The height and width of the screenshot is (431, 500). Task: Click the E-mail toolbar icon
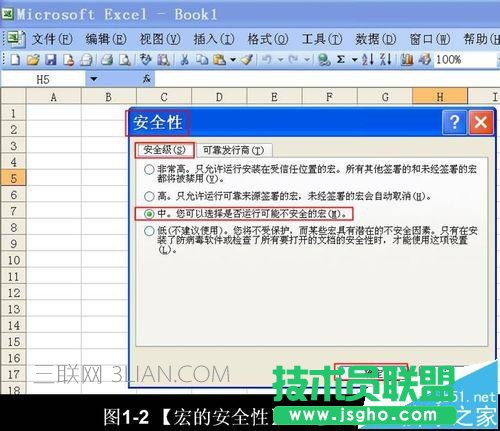pos(86,60)
